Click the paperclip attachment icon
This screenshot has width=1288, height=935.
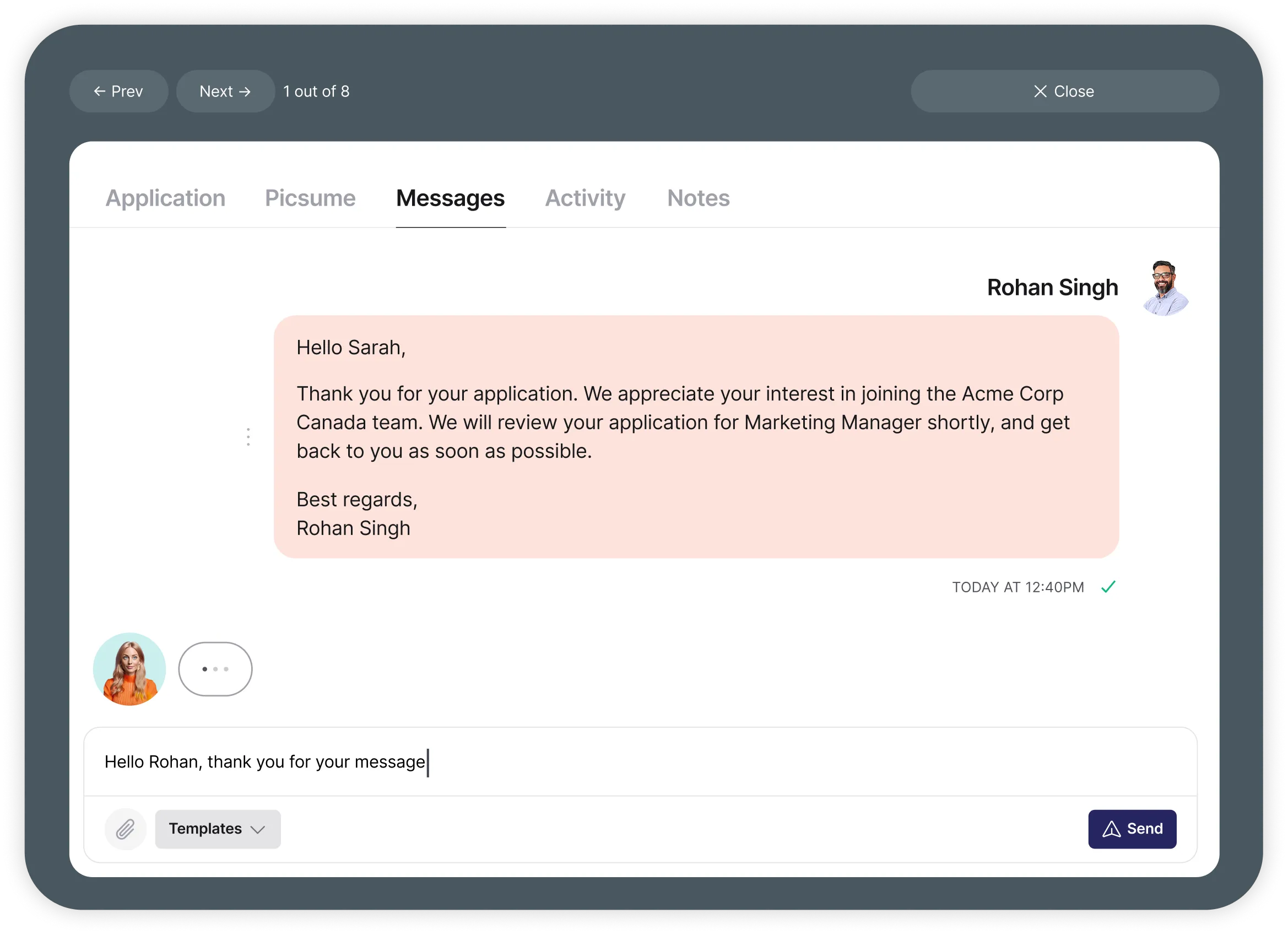point(126,829)
